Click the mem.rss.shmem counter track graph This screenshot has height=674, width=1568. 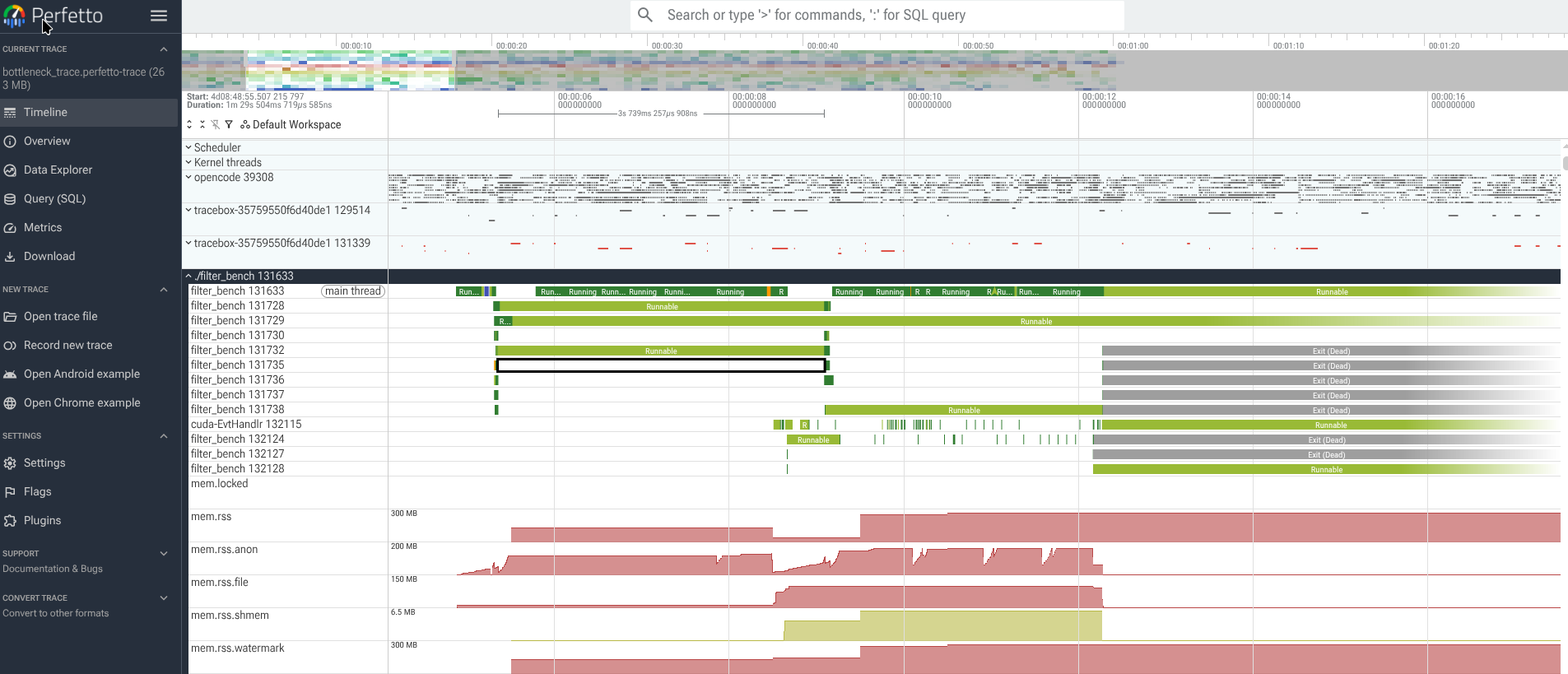974,624
